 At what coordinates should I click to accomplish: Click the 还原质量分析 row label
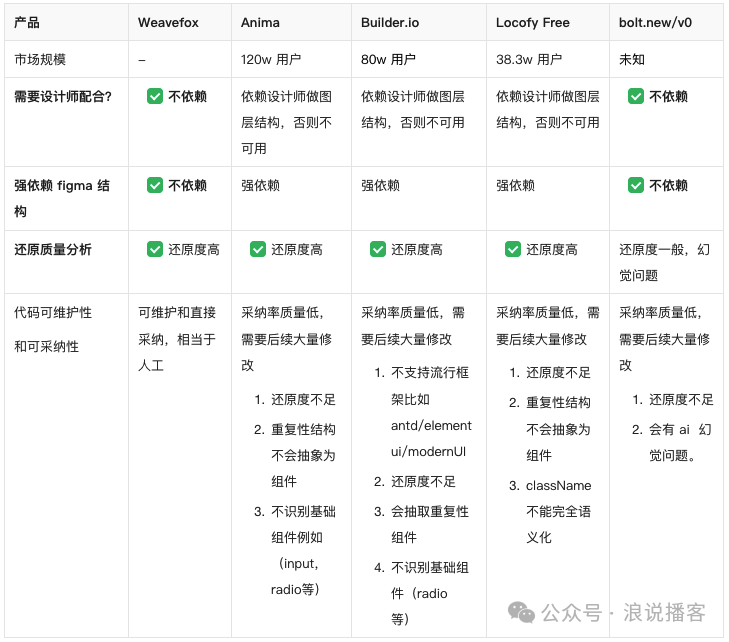(x=53, y=249)
